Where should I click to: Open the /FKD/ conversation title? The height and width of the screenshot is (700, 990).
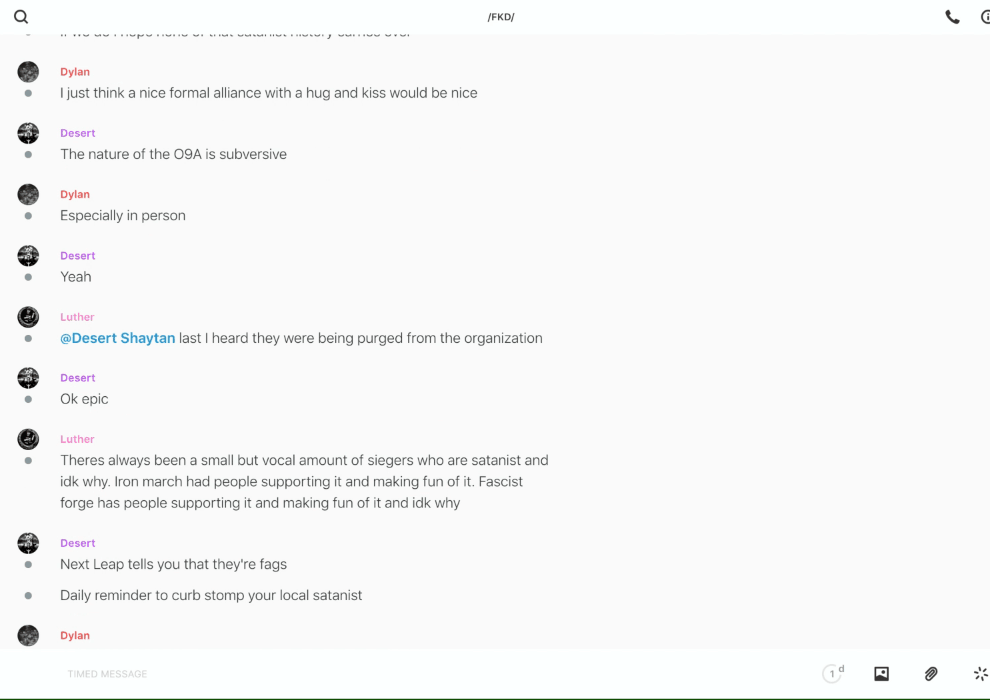tap(501, 17)
